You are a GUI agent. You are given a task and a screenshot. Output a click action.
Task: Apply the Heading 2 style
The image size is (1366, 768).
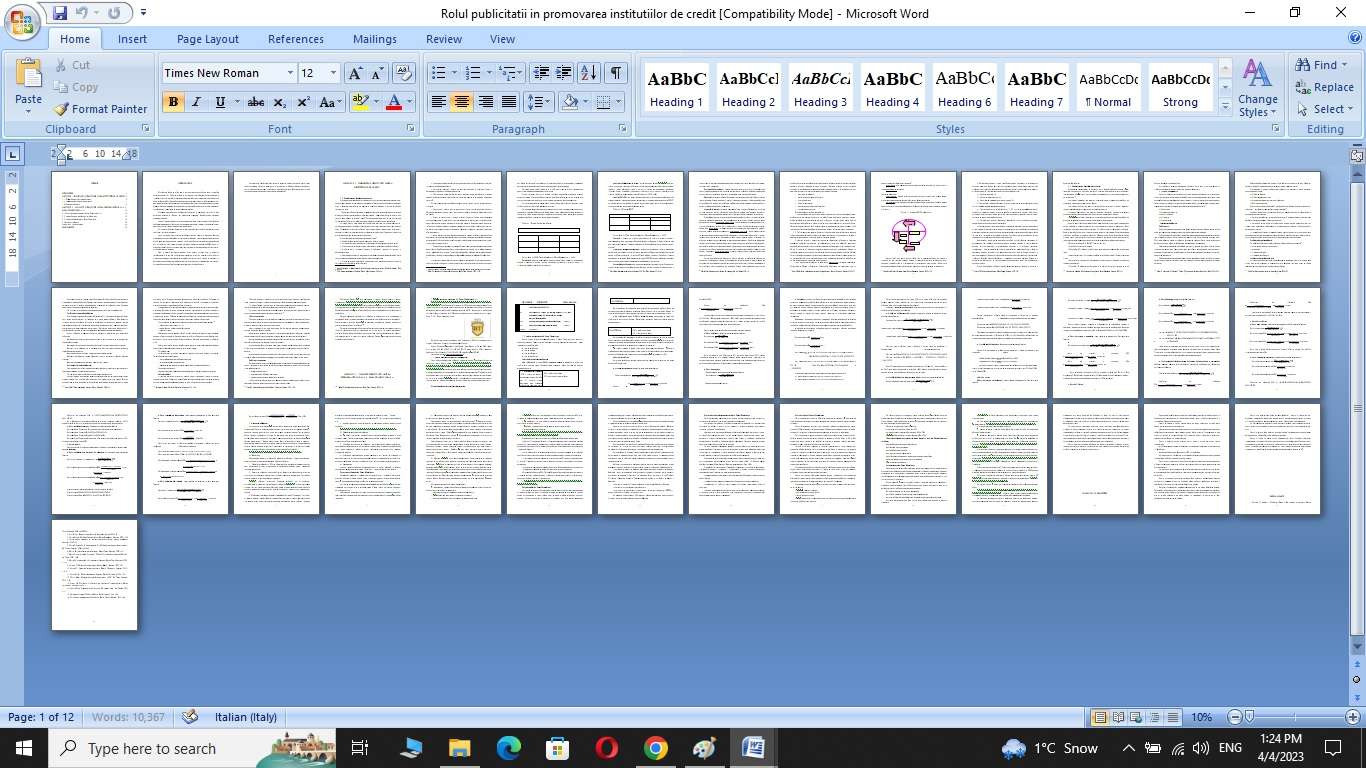pyautogui.click(x=748, y=88)
